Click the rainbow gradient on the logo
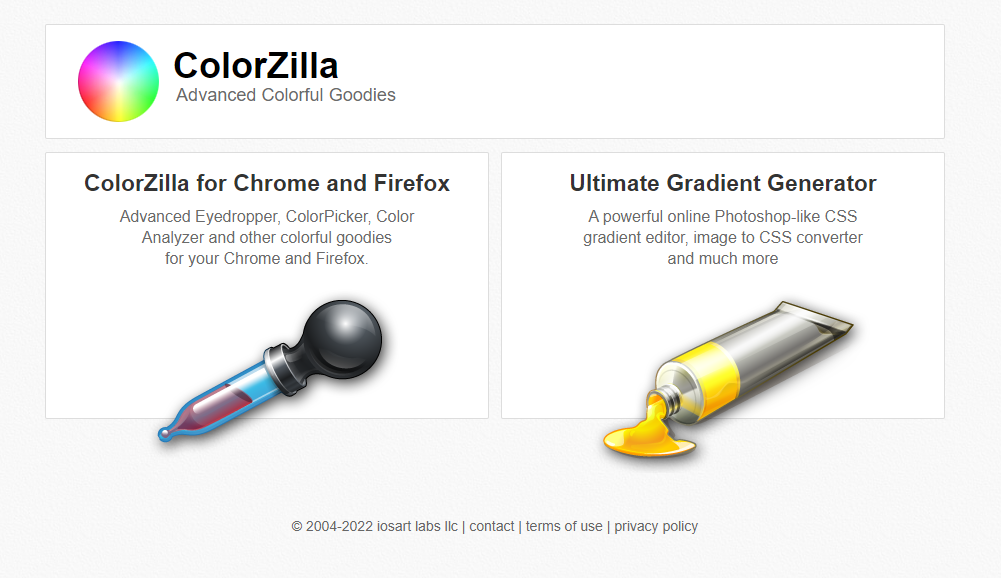The image size is (1001, 578). (x=118, y=81)
